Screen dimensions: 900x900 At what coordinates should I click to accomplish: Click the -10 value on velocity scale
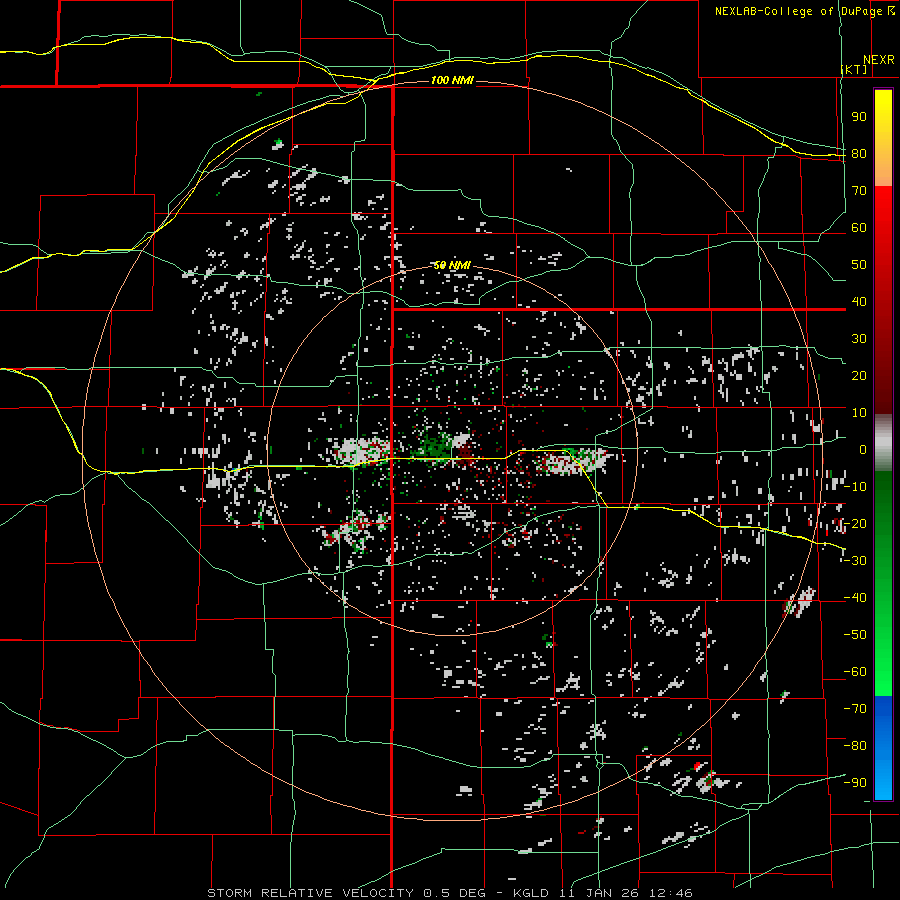[855, 487]
